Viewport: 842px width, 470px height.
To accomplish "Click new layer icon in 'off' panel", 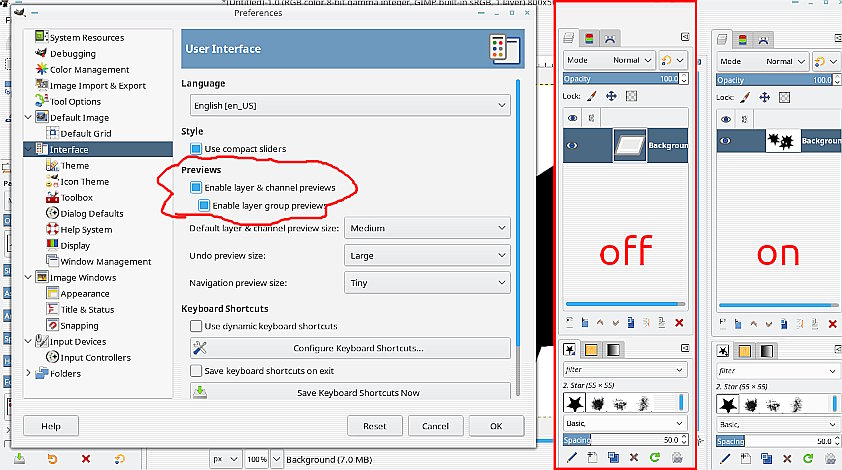I will click(569, 322).
